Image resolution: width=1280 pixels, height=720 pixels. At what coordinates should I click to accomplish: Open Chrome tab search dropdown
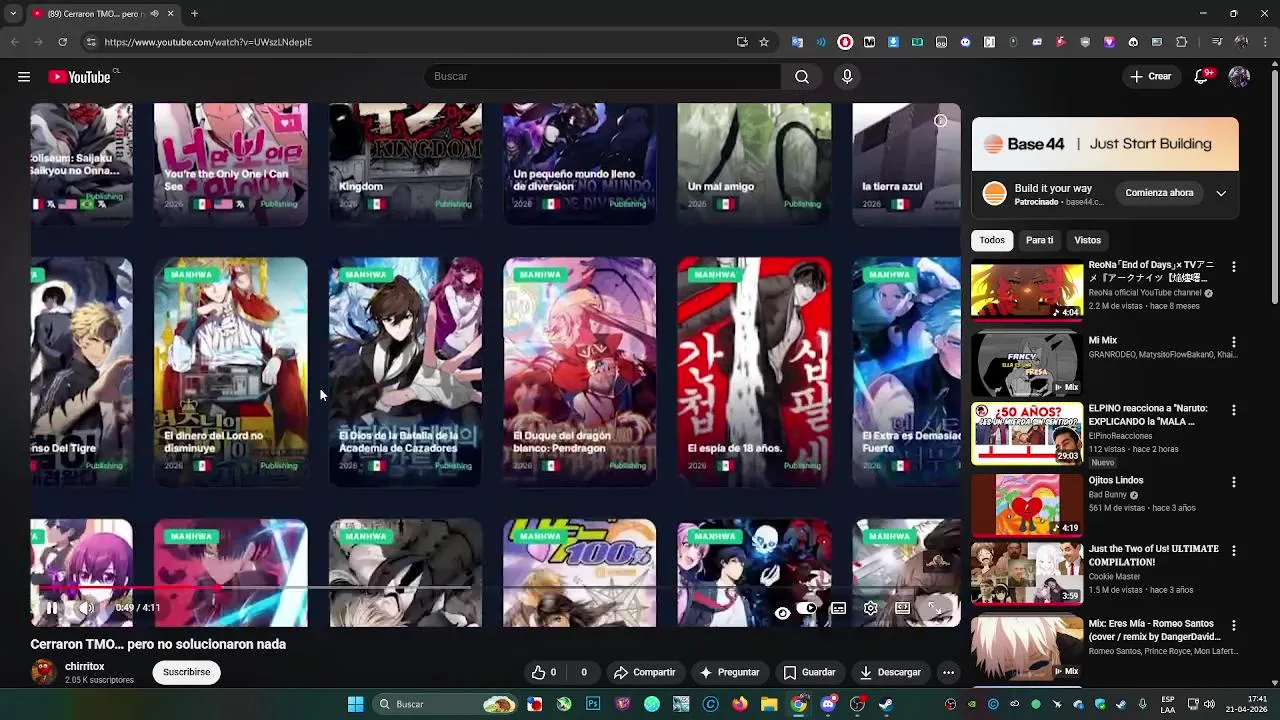[x=14, y=14]
